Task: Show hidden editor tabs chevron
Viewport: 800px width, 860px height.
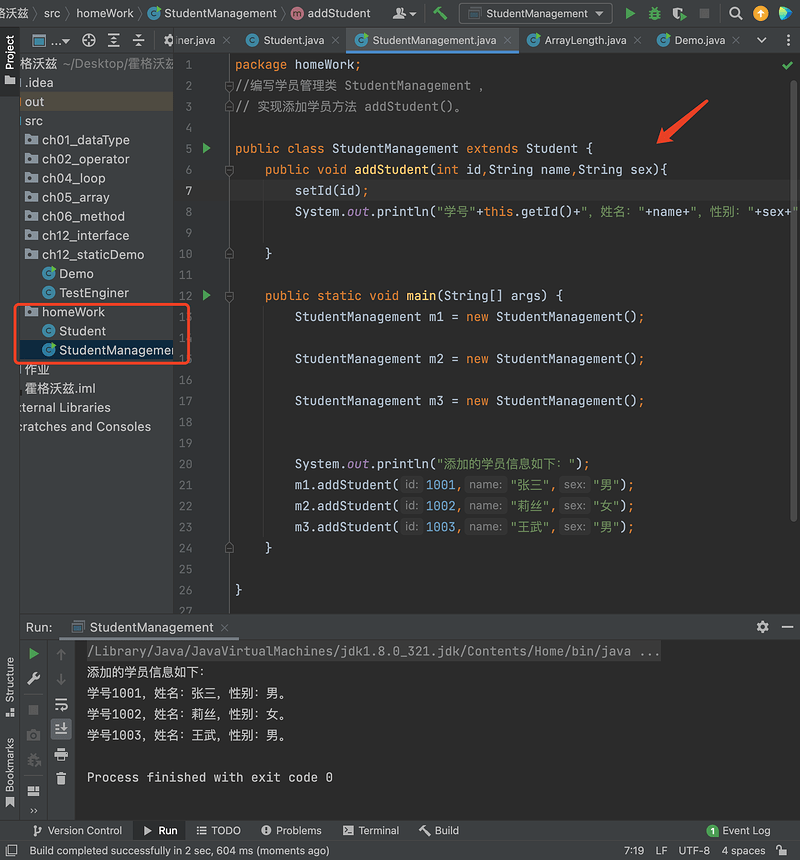Action: pos(762,40)
